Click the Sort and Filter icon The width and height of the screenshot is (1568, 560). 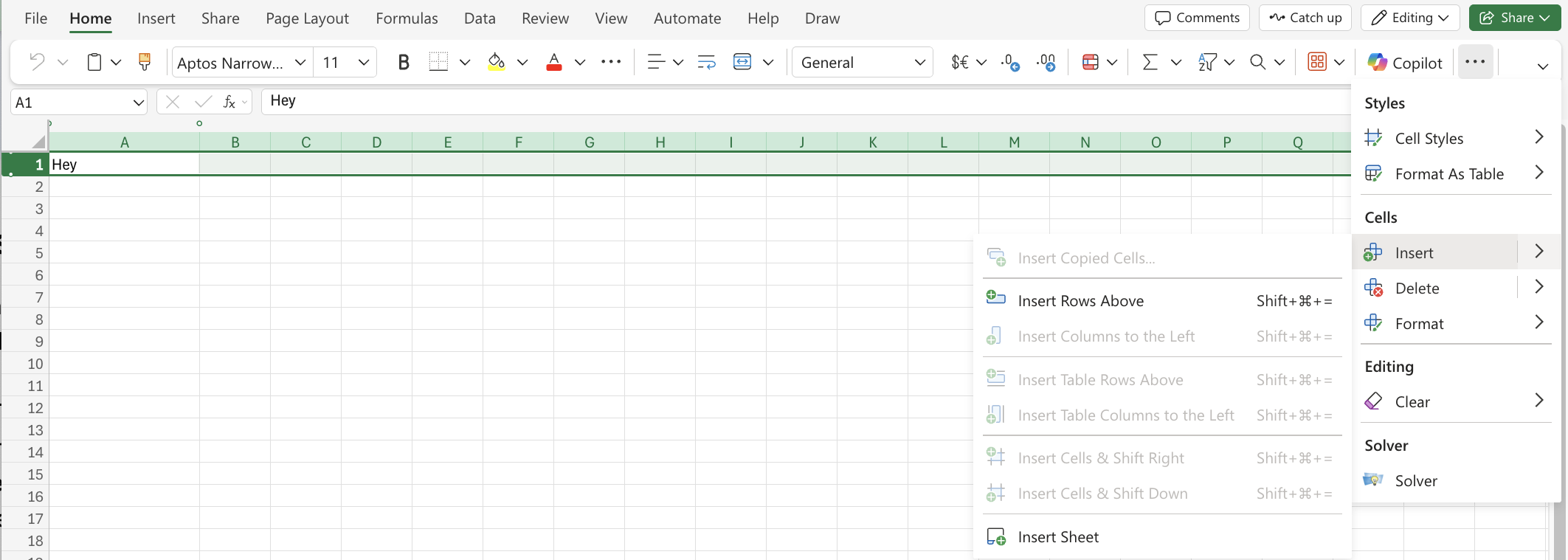point(1207,62)
